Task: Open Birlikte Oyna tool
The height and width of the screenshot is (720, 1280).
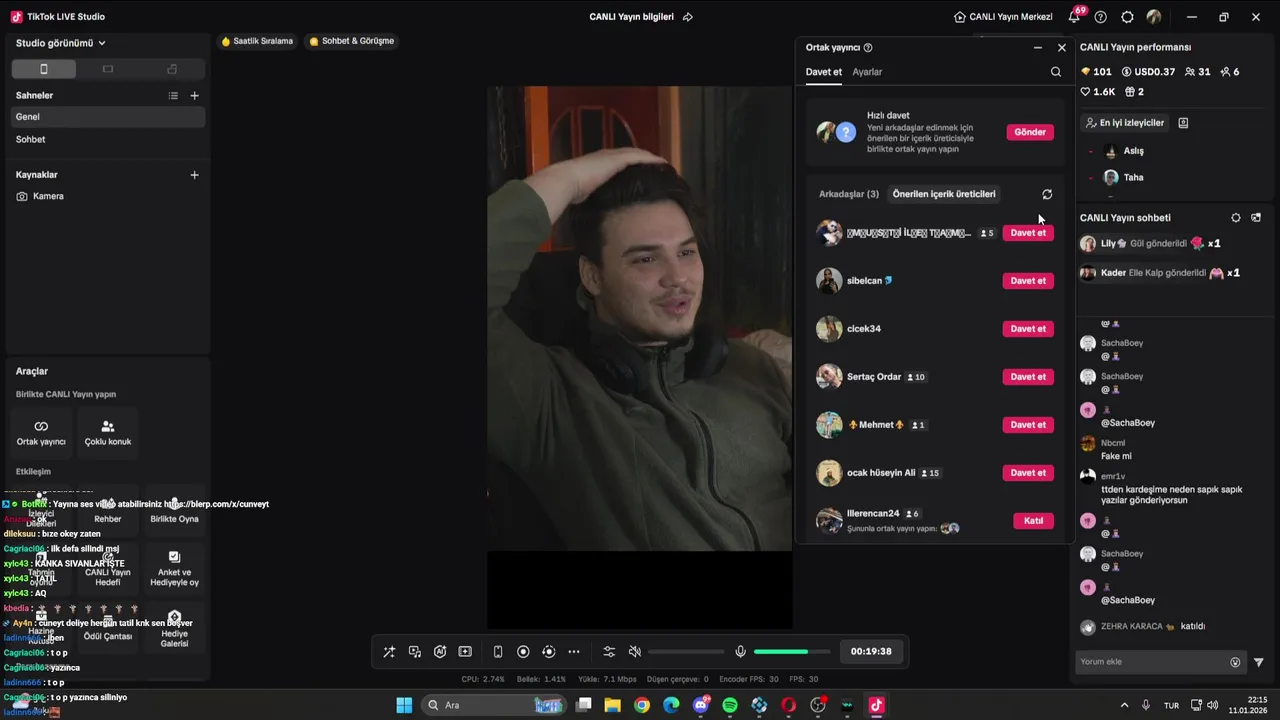Action: (x=174, y=509)
